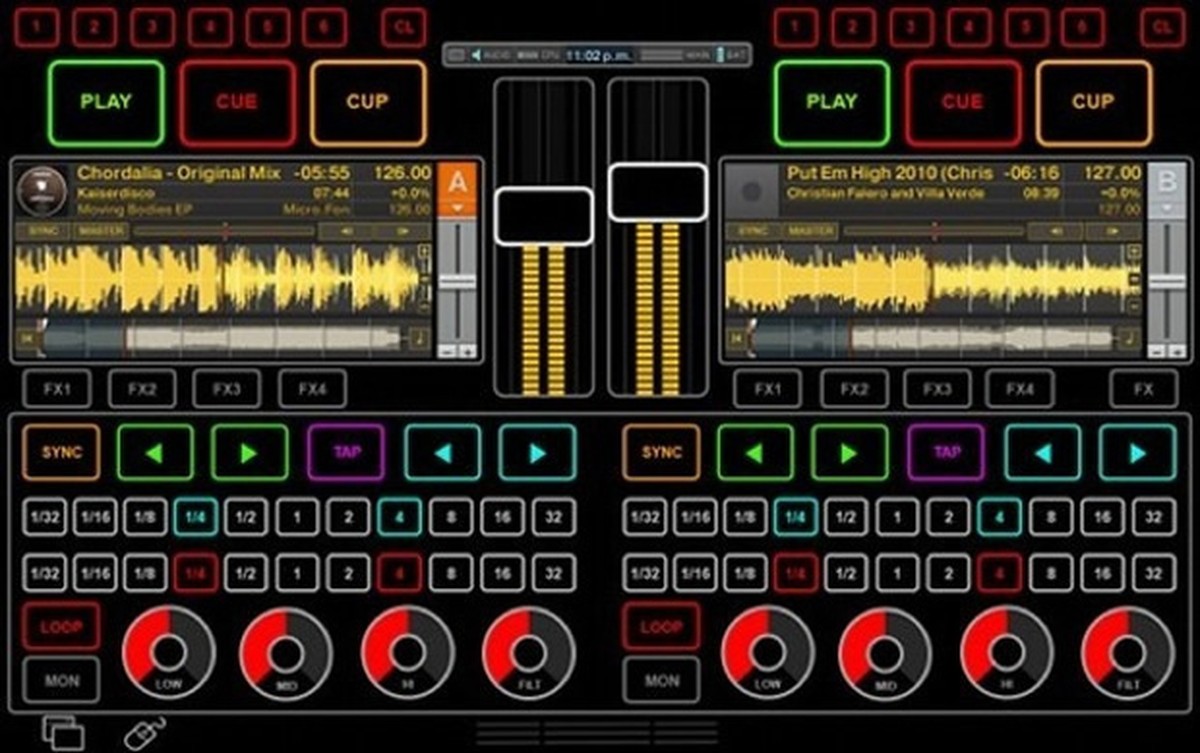Viewport: 1200px width, 753px height.
Task: Enable MON monitoring for Deck B
Action: 662,681
